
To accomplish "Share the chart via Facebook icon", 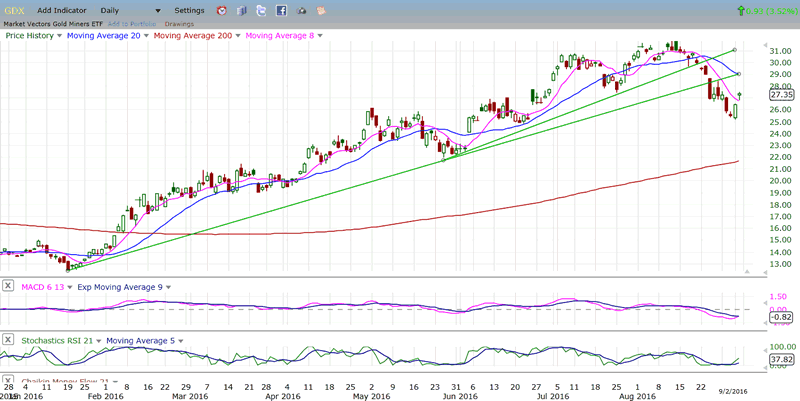I will (283, 10).
